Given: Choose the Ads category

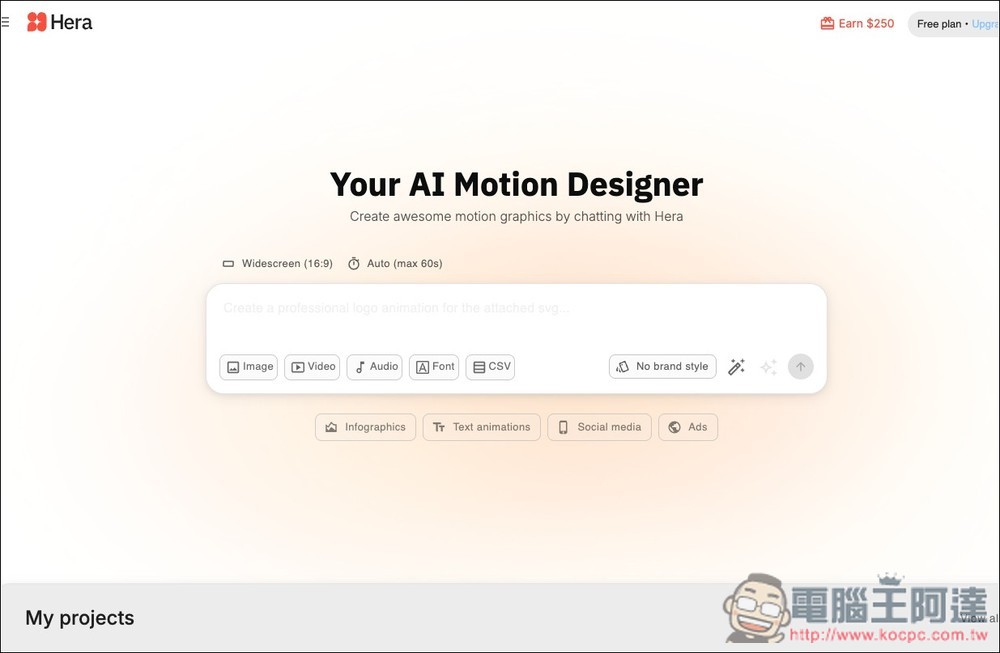Looking at the screenshot, I should [688, 427].
